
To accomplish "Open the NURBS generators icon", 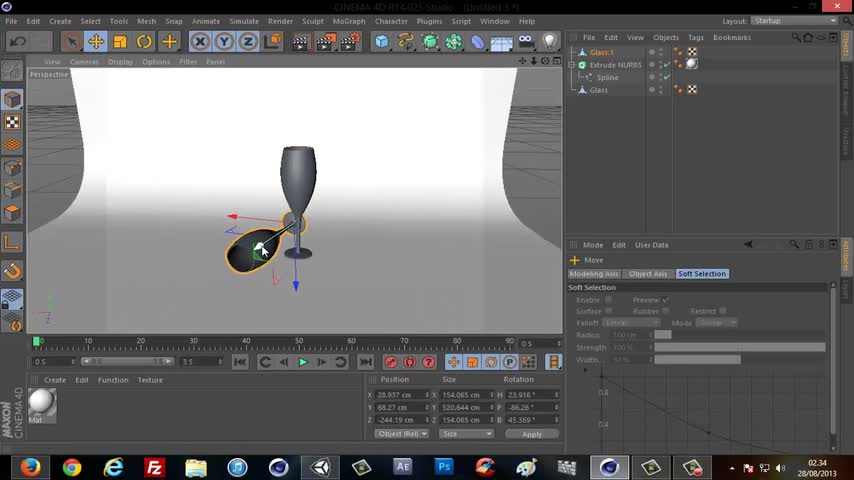I will pos(430,41).
